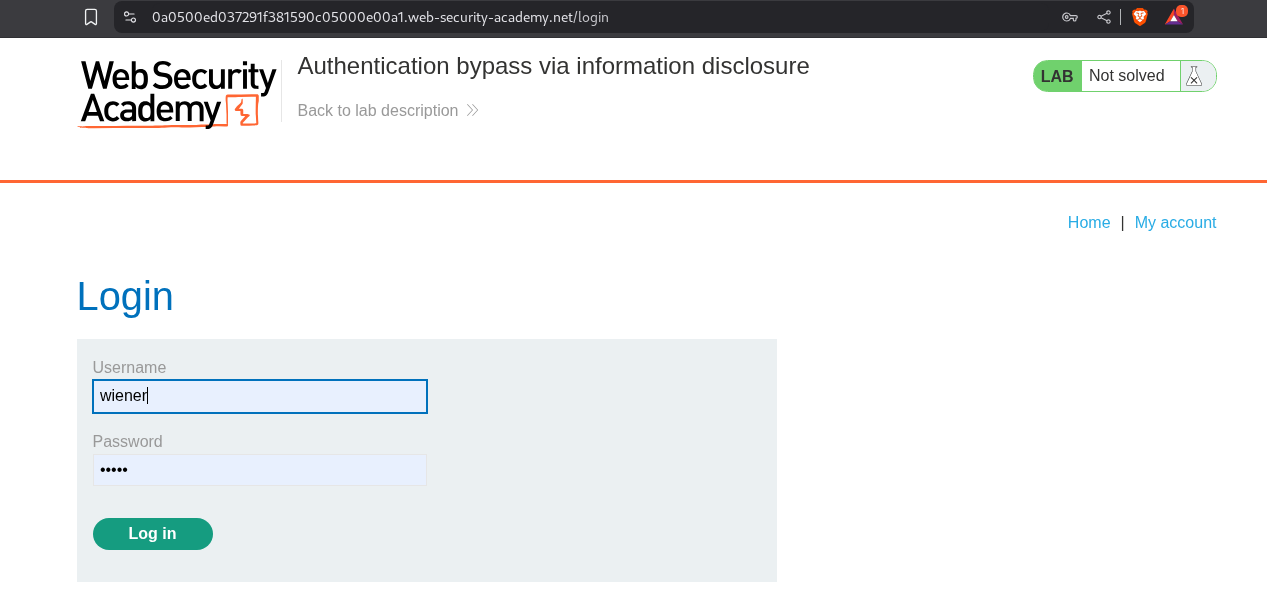Open site settings icon beside the URL
The width and height of the screenshot is (1267, 612).
coord(130,17)
